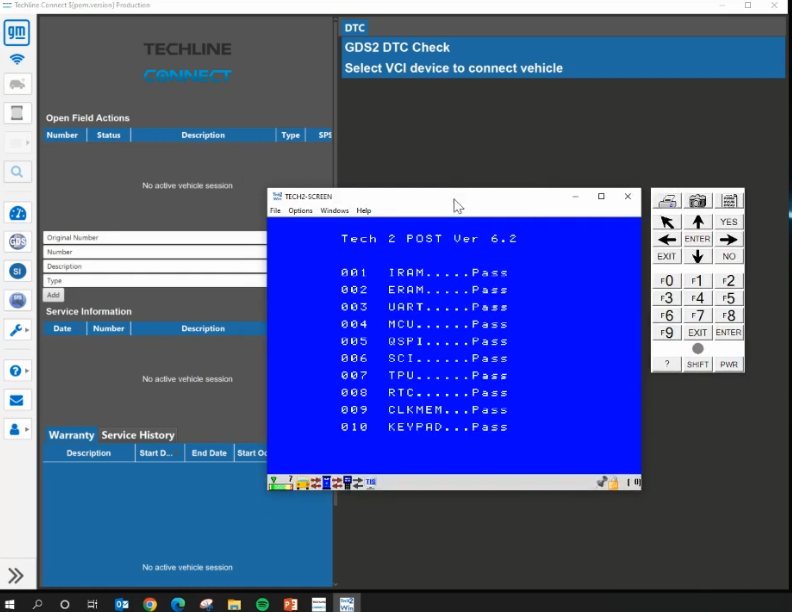Expand sidebar with double chevron
Viewport: 792px width, 612px height.
(16, 576)
